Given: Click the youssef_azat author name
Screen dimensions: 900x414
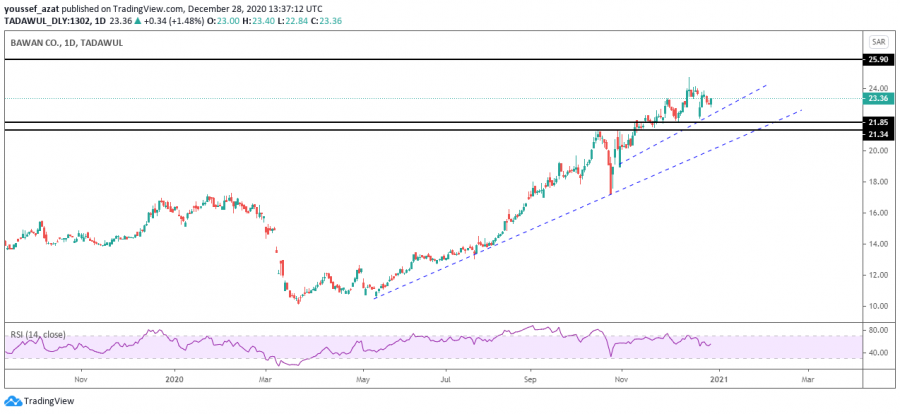Looking at the screenshot, I should tap(34, 6).
